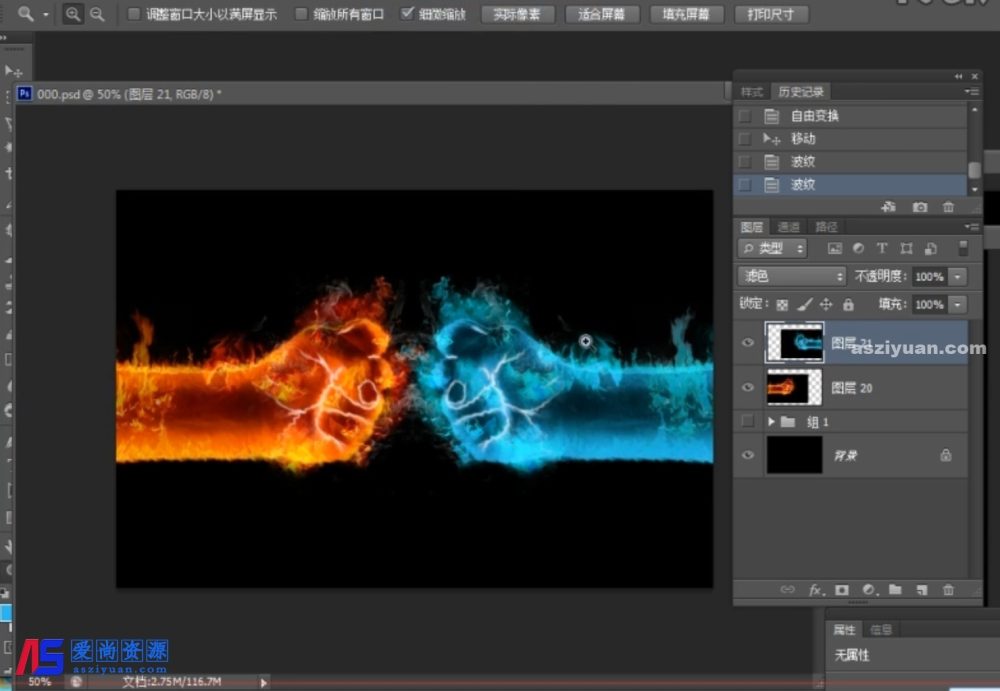Switch to the 样式 panel tab

point(752,92)
